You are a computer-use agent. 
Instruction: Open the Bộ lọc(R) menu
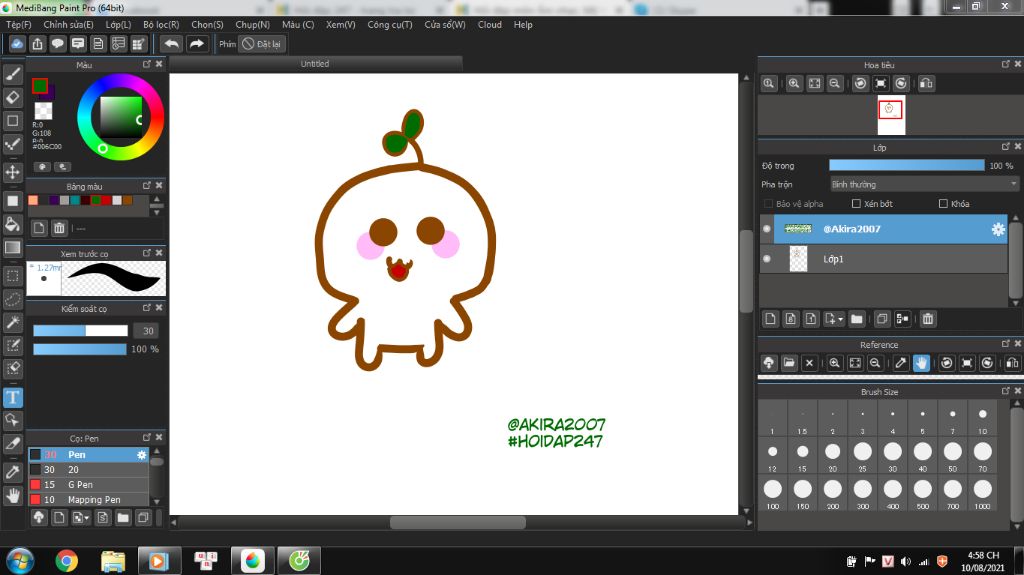click(x=161, y=24)
